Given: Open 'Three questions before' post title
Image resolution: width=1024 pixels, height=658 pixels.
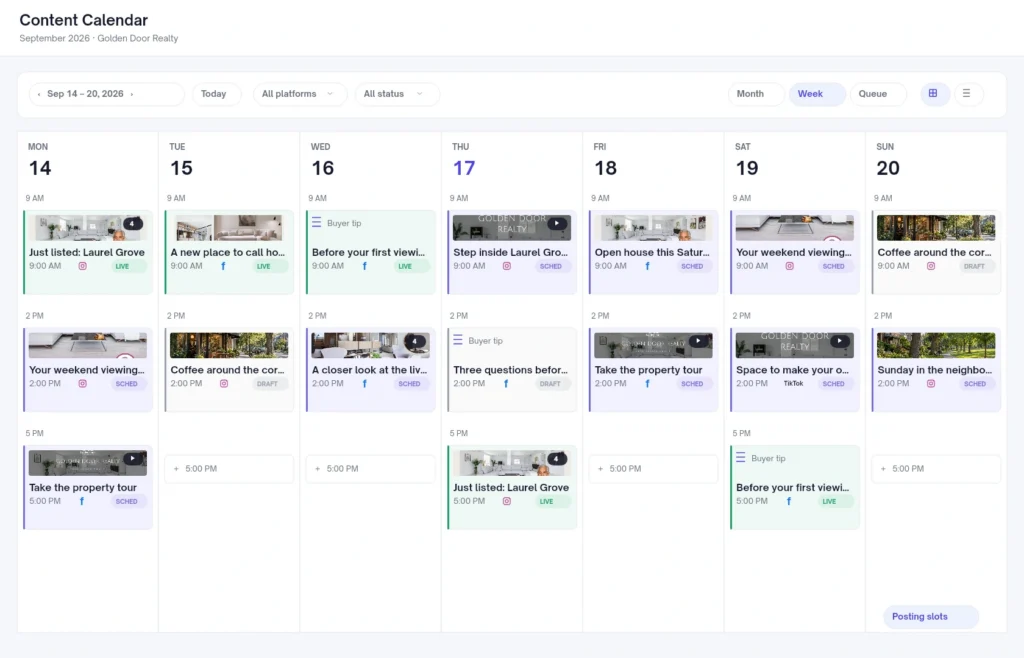Looking at the screenshot, I should [x=511, y=369].
